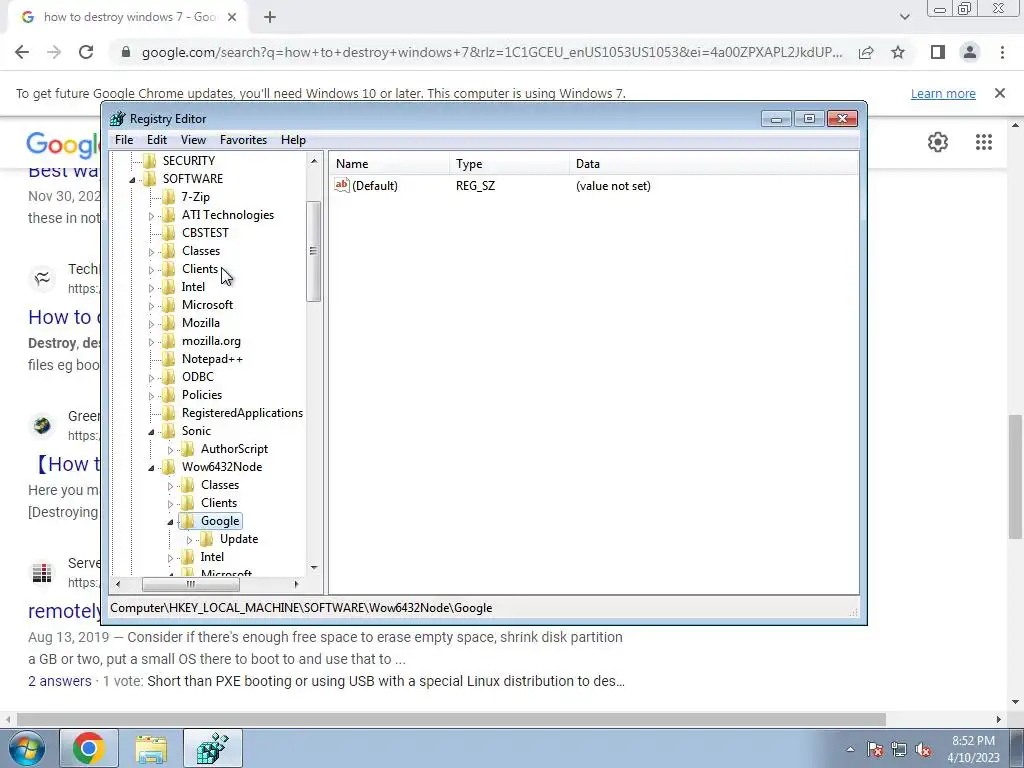Select the CBSTEST key folder icon
Image resolution: width=1024 pixels, height=768 pixels.
click(168, 232)
